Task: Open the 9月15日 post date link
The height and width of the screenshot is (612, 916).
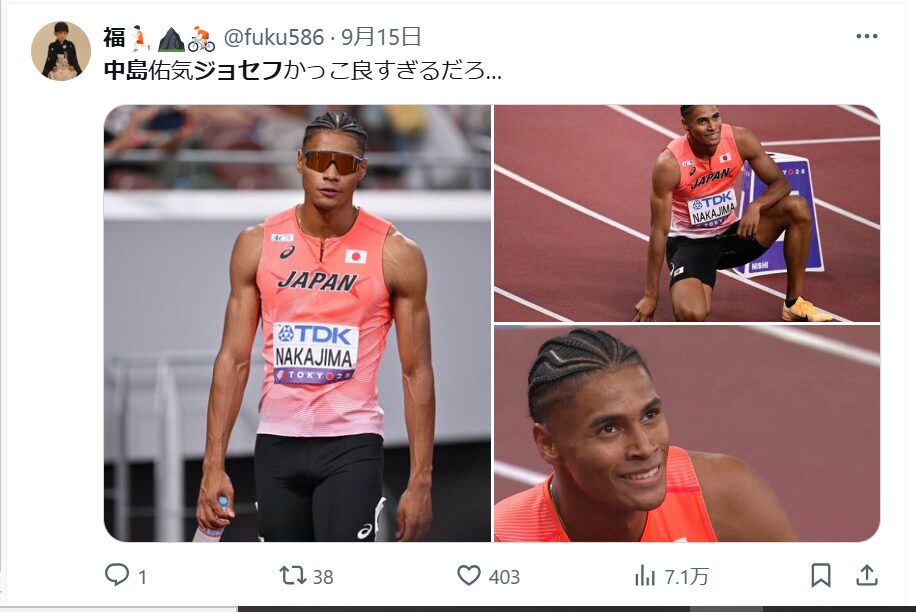Action: 381,37
